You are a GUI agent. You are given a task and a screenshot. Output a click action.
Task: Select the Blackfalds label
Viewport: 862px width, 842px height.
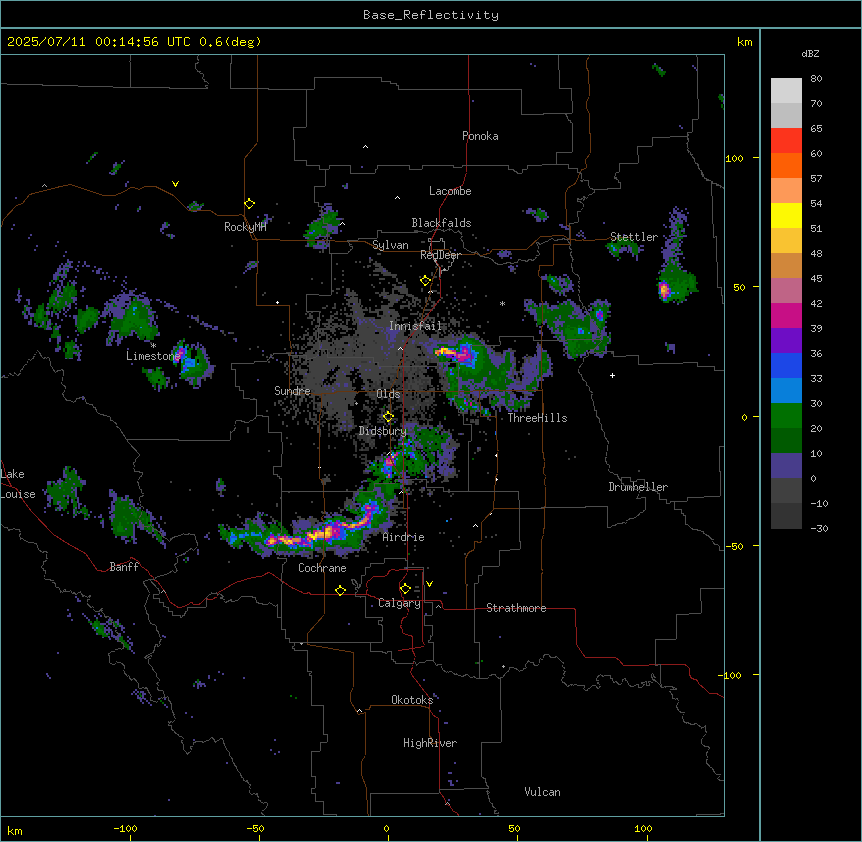click(x=441, y=223)
